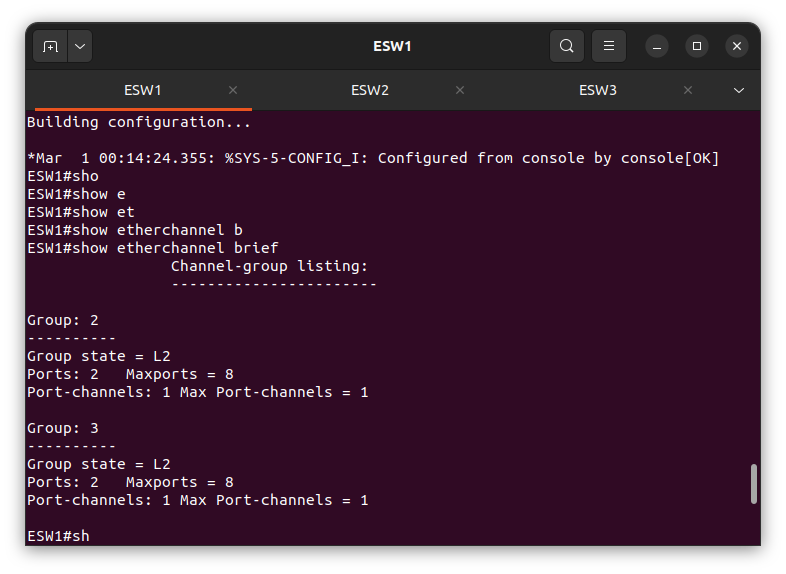Switch to the ESW2 tab

[x=370, y=90]
